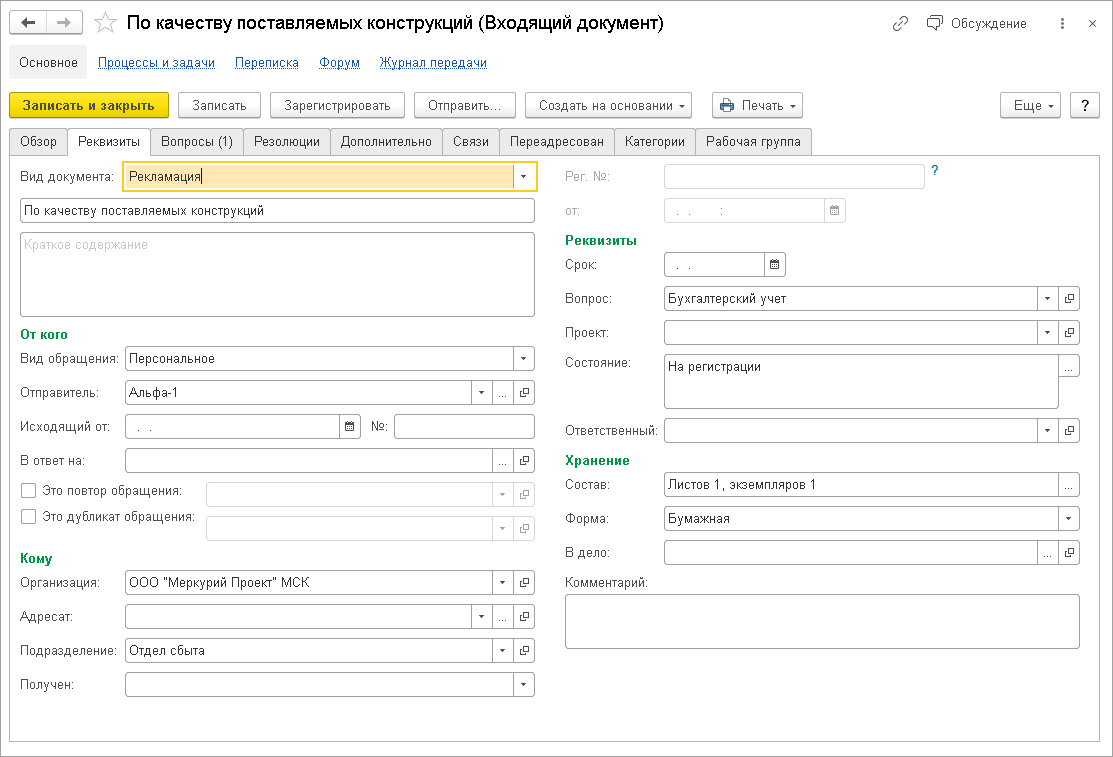Click the back navigation arrow
Viewport: 1113px width, 757px height.
[28, 23]
